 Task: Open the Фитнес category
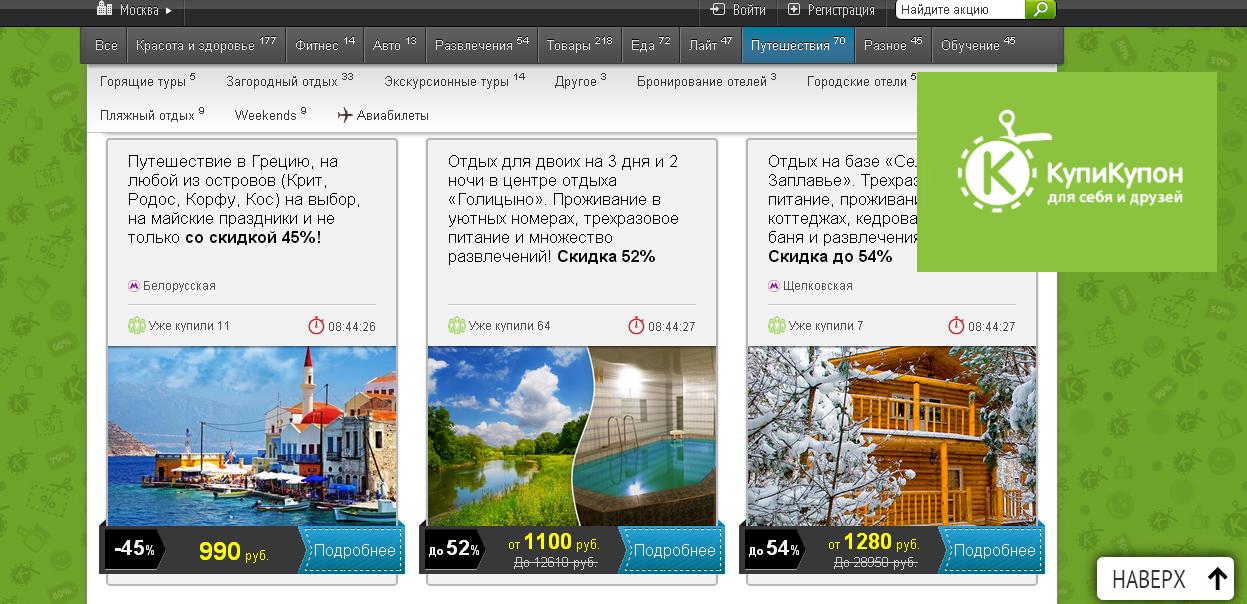325,45
